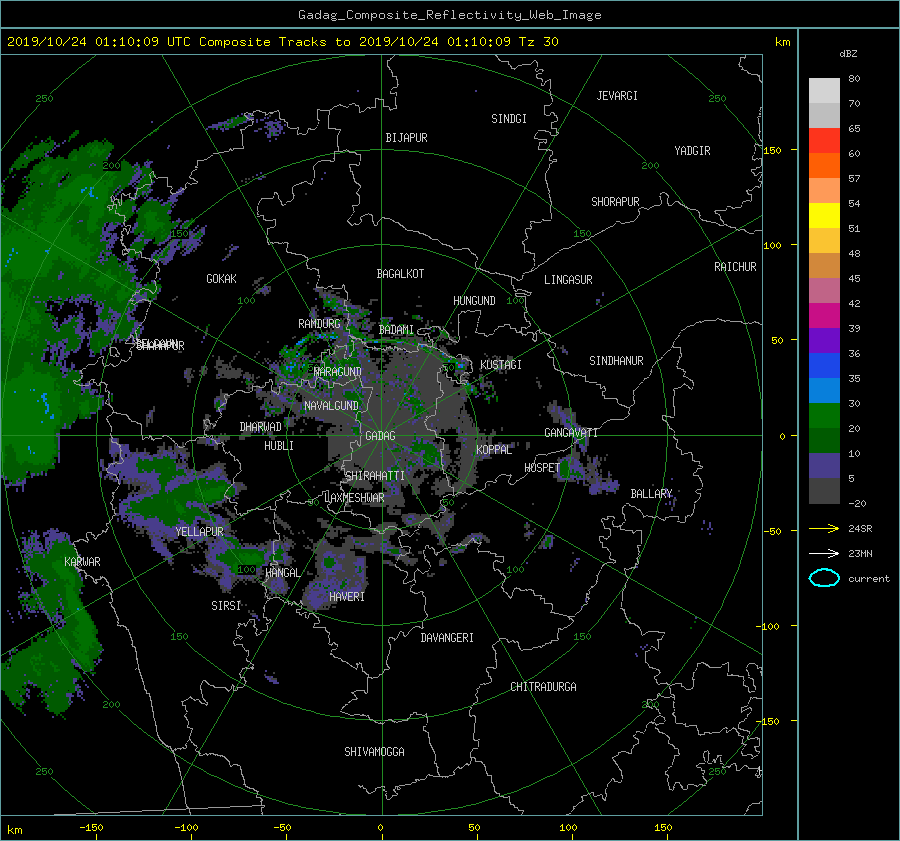The width and height of the screenshot is (900, 841).
Task: Click the DAVANGERI city label
Action: tap(447, 638)
